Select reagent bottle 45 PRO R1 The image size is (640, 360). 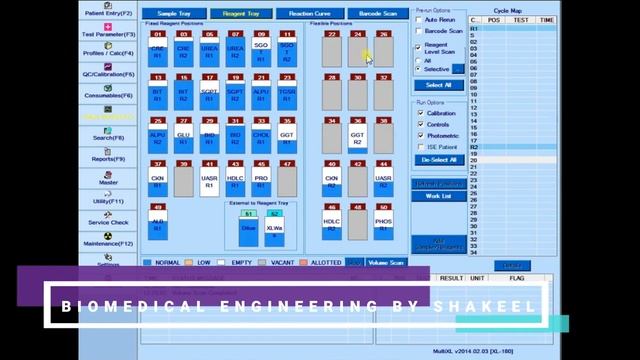261,179
